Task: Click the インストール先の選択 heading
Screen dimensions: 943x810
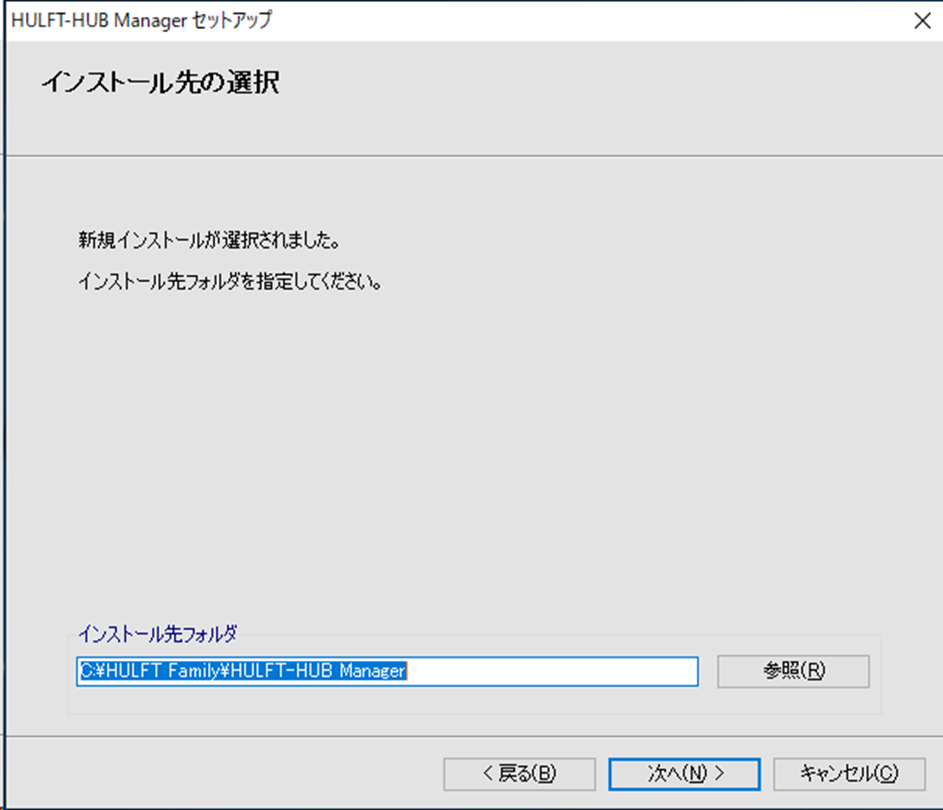Action: coord(160,82)
